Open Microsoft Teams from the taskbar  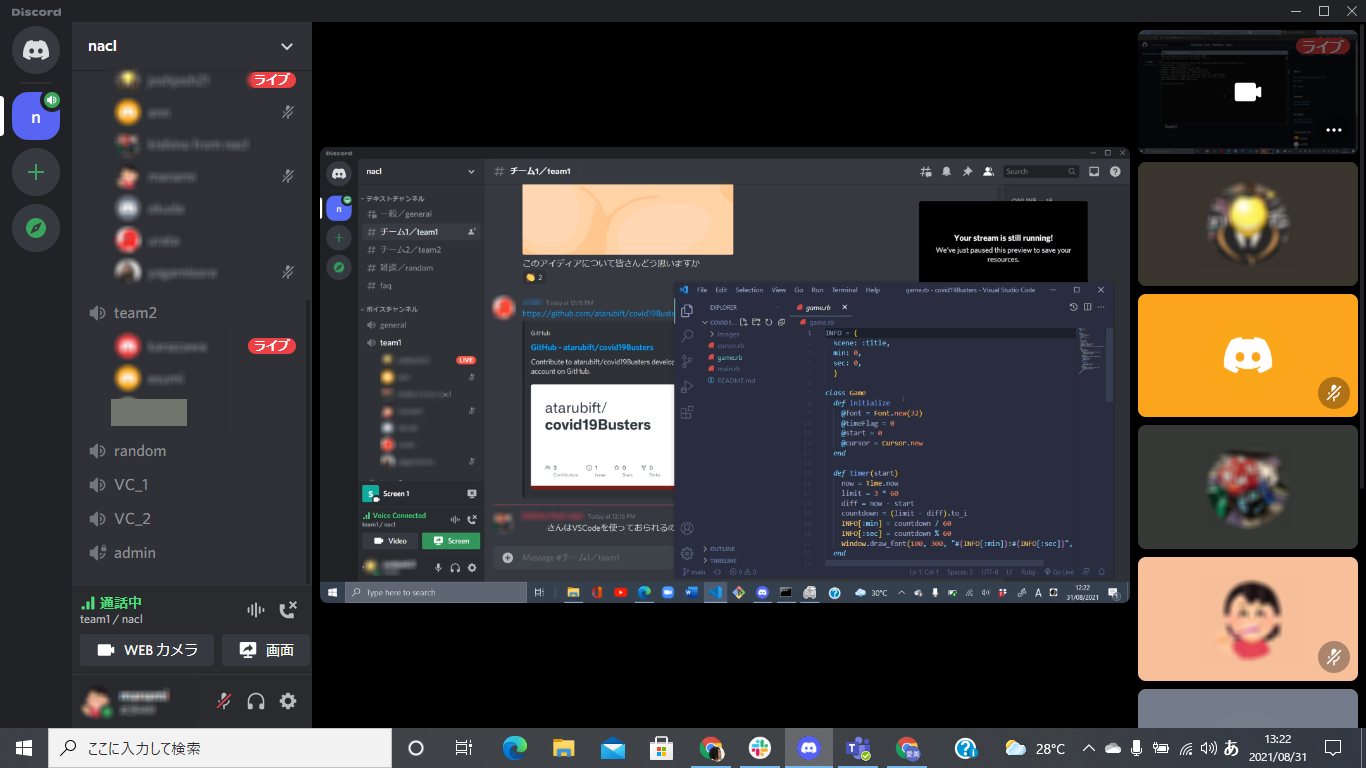click(x=858, y=748)
